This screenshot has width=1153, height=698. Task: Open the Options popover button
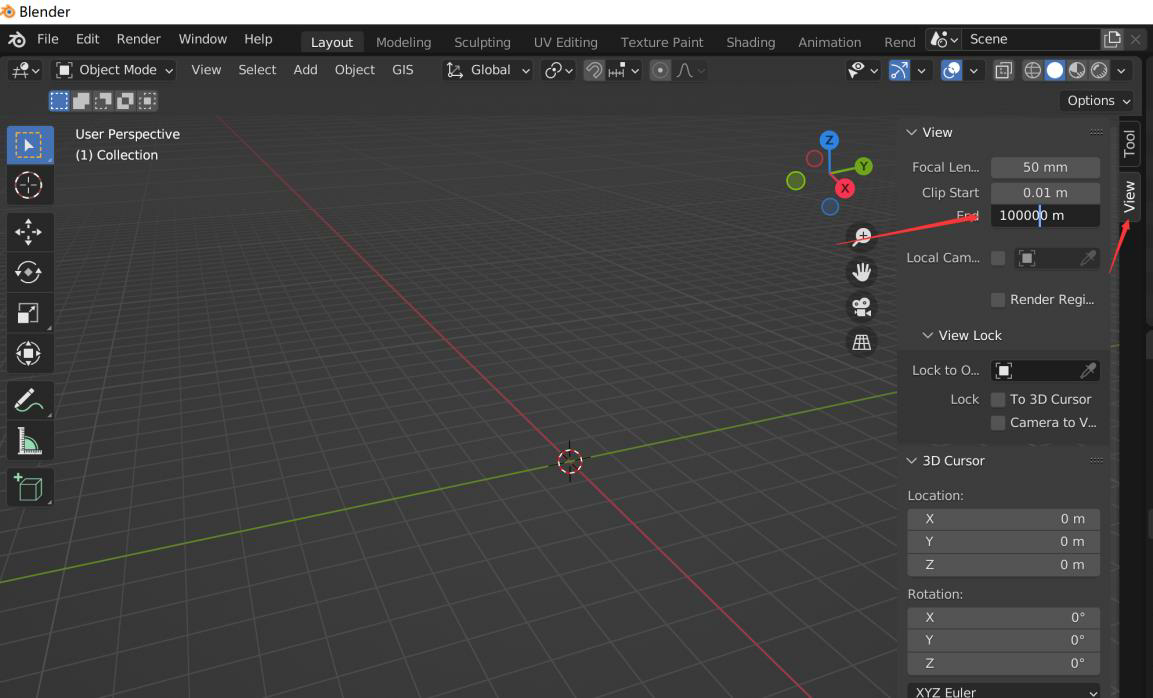1097,101
